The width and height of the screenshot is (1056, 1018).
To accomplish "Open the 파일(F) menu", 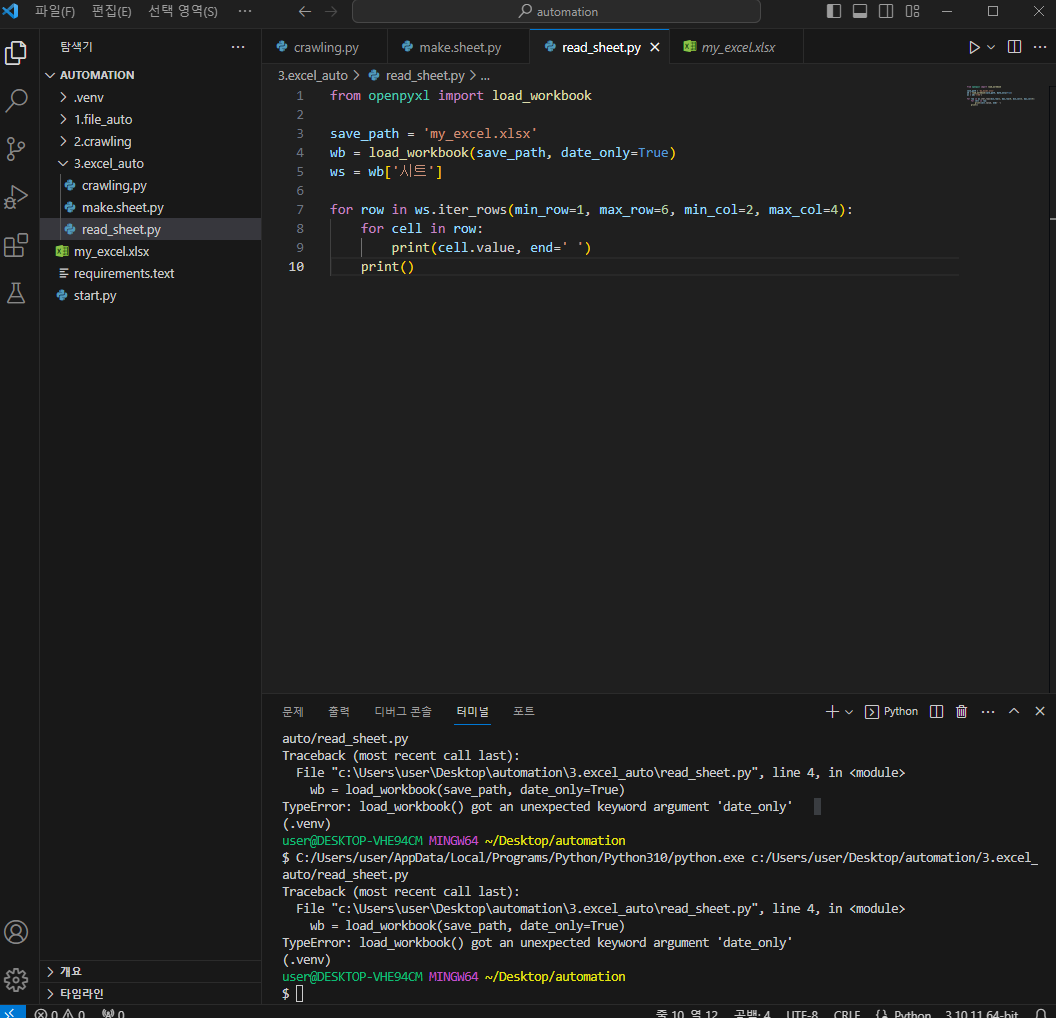I will point(55,11).
